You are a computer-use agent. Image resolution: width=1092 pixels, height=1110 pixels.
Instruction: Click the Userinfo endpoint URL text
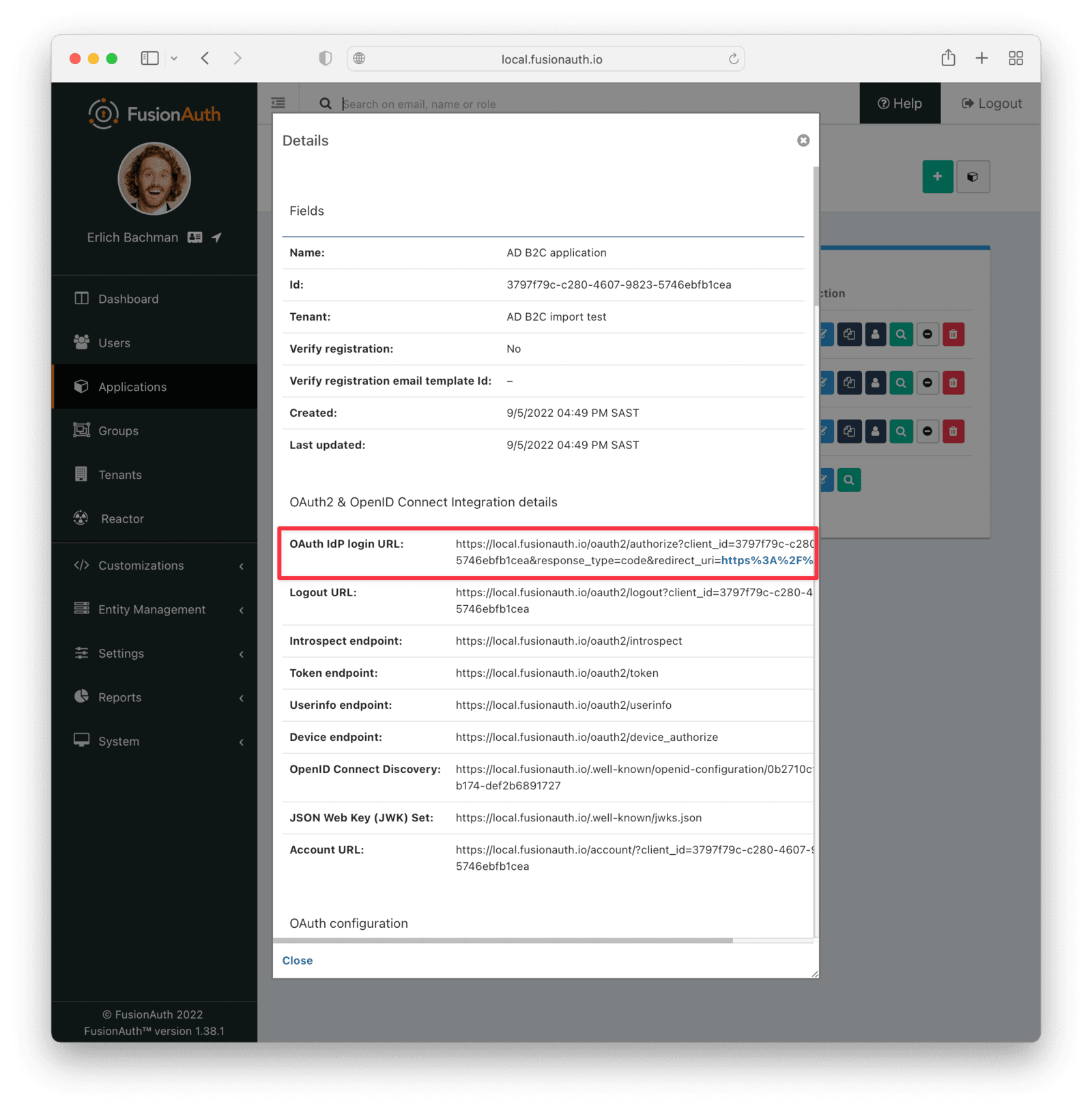(564, 705)
